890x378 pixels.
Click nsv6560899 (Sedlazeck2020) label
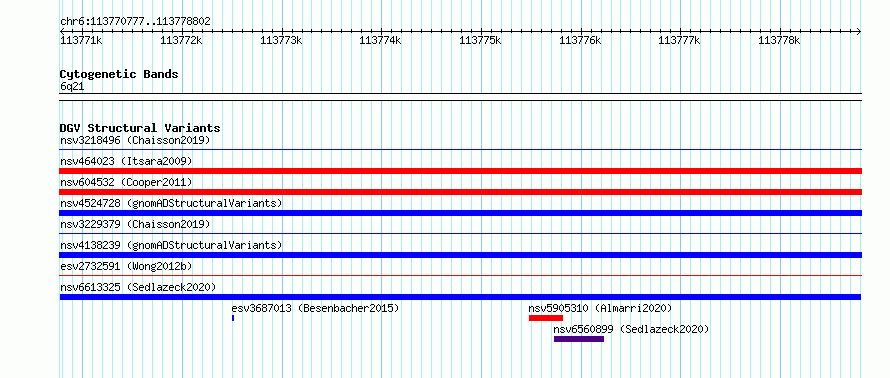[x=631, y=329]
